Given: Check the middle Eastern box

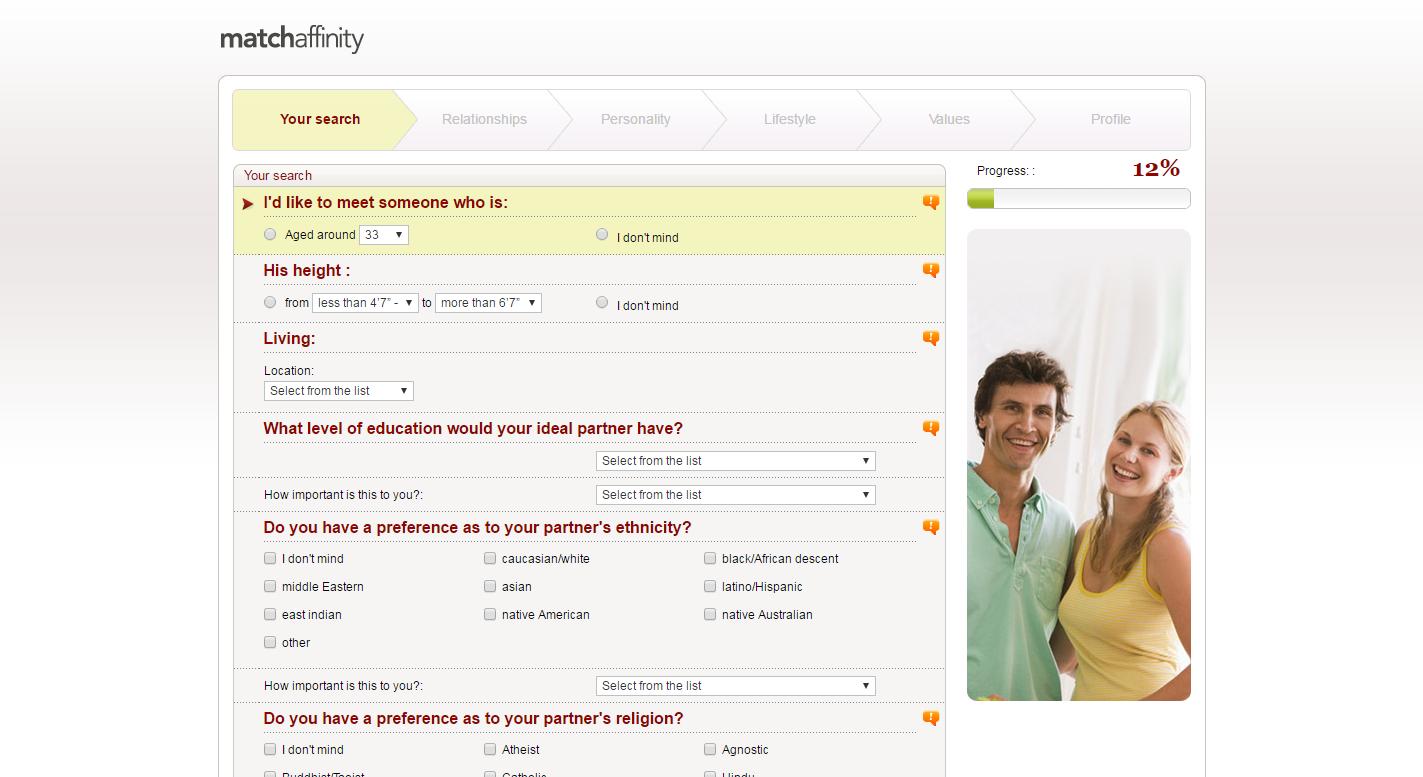Looking at the screenshot, I should point(270,586).
